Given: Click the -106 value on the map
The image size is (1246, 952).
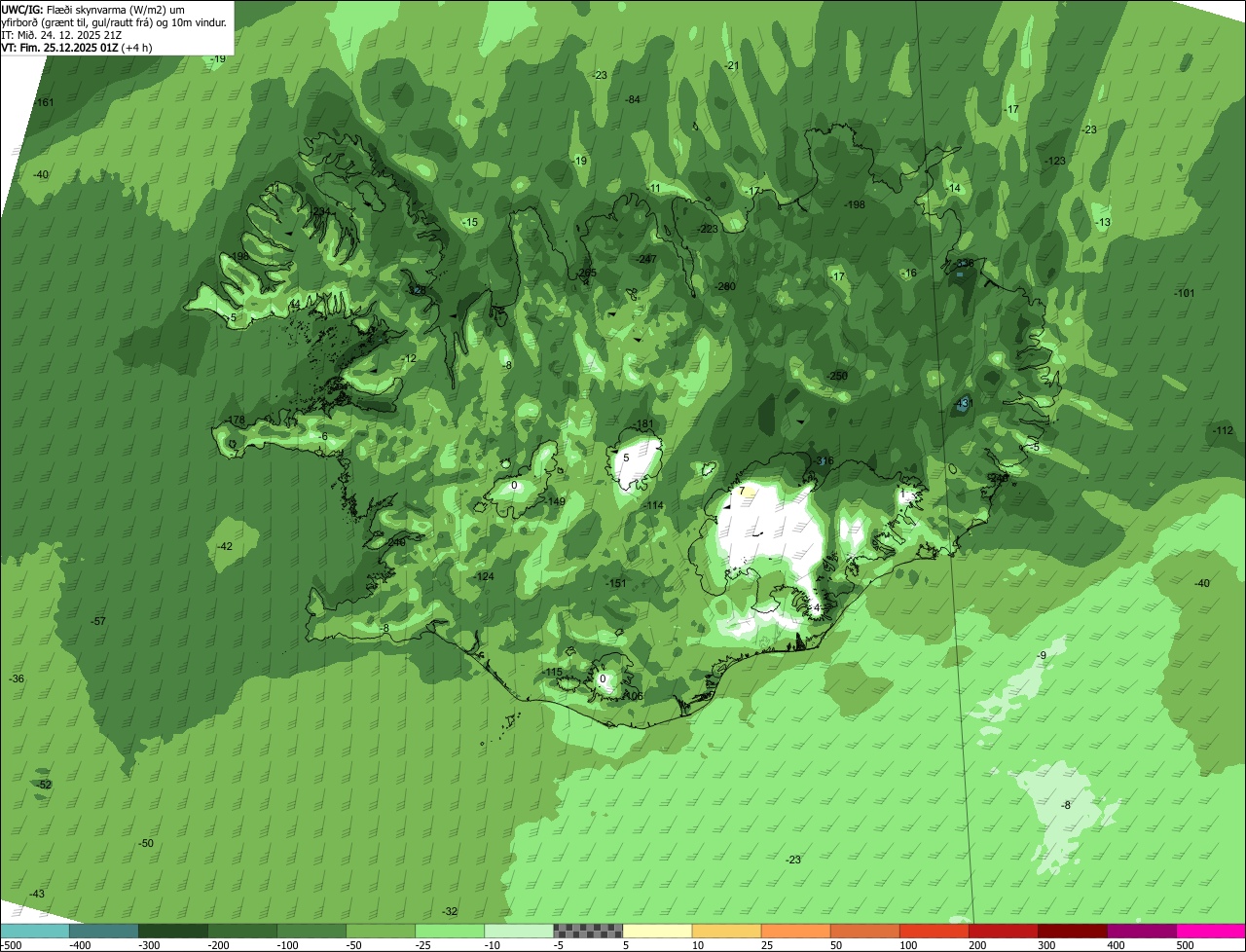Looking at the screenshot, I should [633, 695].
